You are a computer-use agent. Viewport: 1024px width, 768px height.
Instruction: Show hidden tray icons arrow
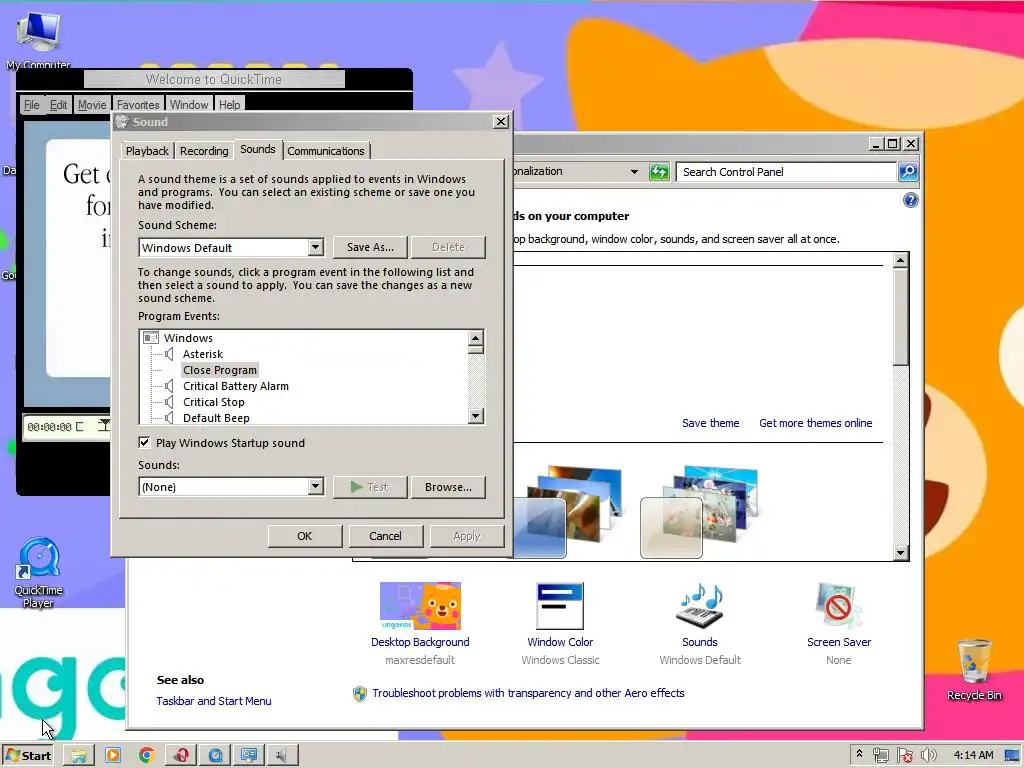pyautogui.click(x=859, y=754)
